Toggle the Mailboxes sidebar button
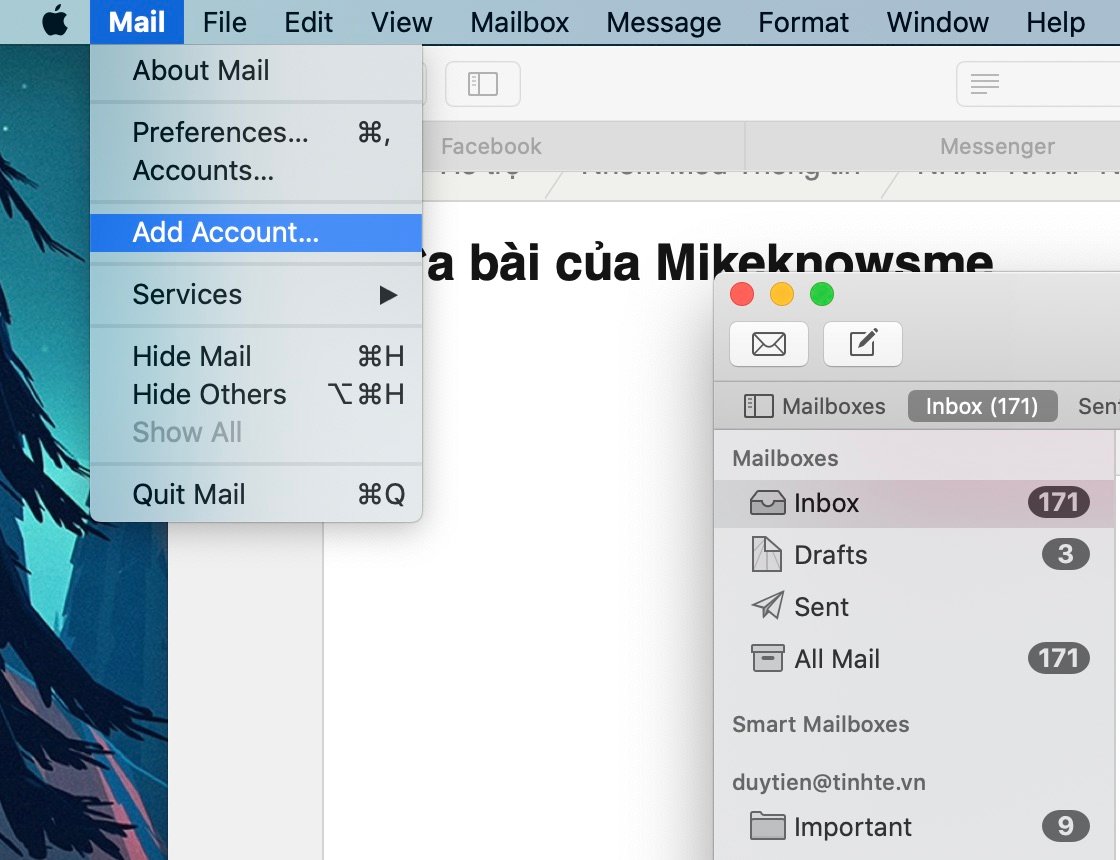 (x=814, y=406)
